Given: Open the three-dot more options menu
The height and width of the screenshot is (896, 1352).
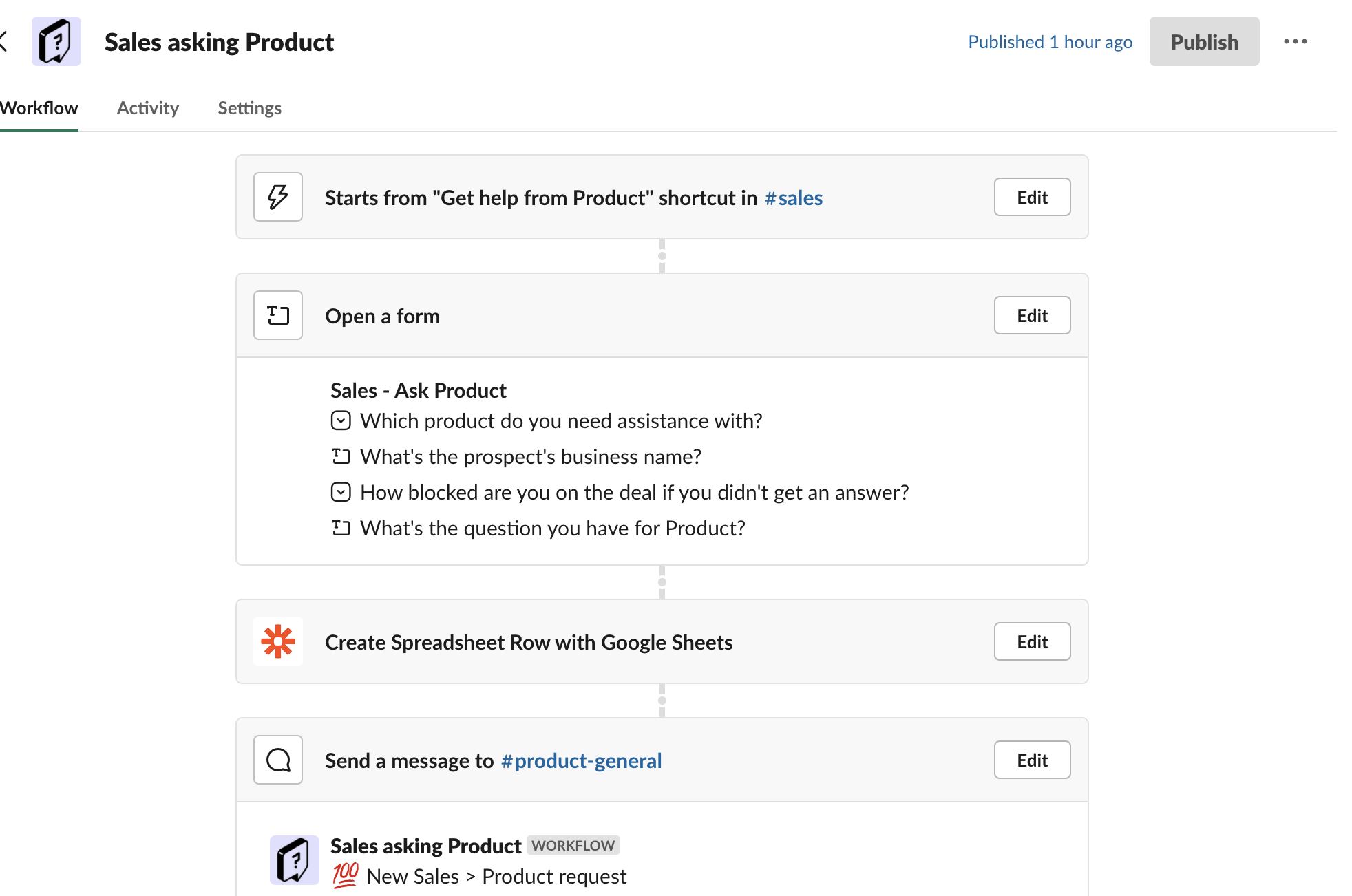Looking at the screenshot, I should pos(1295,41).
